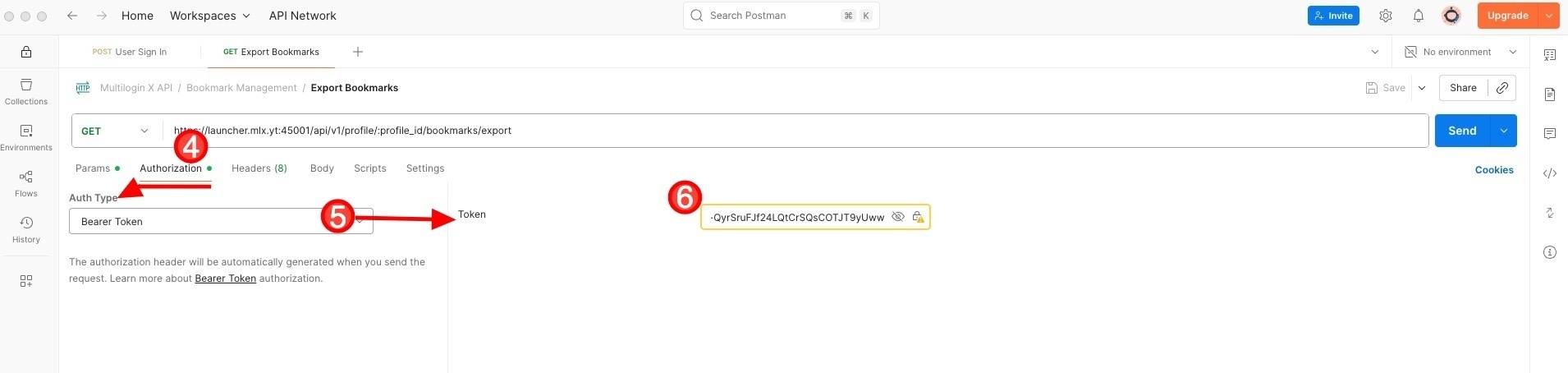
Task: Open the Save options arrow
Action: (x=1422, y=88)
